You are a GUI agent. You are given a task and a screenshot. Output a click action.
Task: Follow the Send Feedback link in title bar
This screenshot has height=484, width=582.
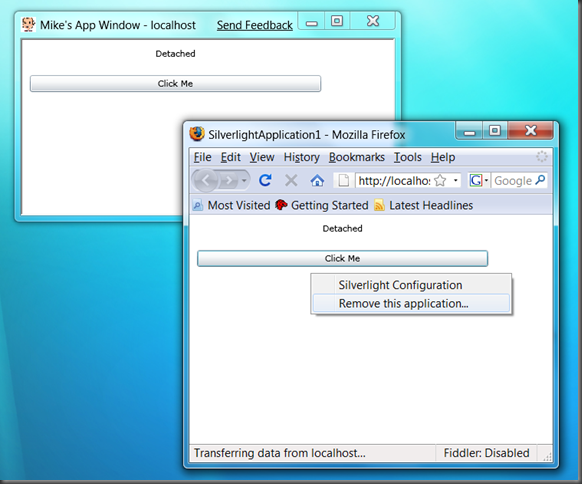(255, 25)
